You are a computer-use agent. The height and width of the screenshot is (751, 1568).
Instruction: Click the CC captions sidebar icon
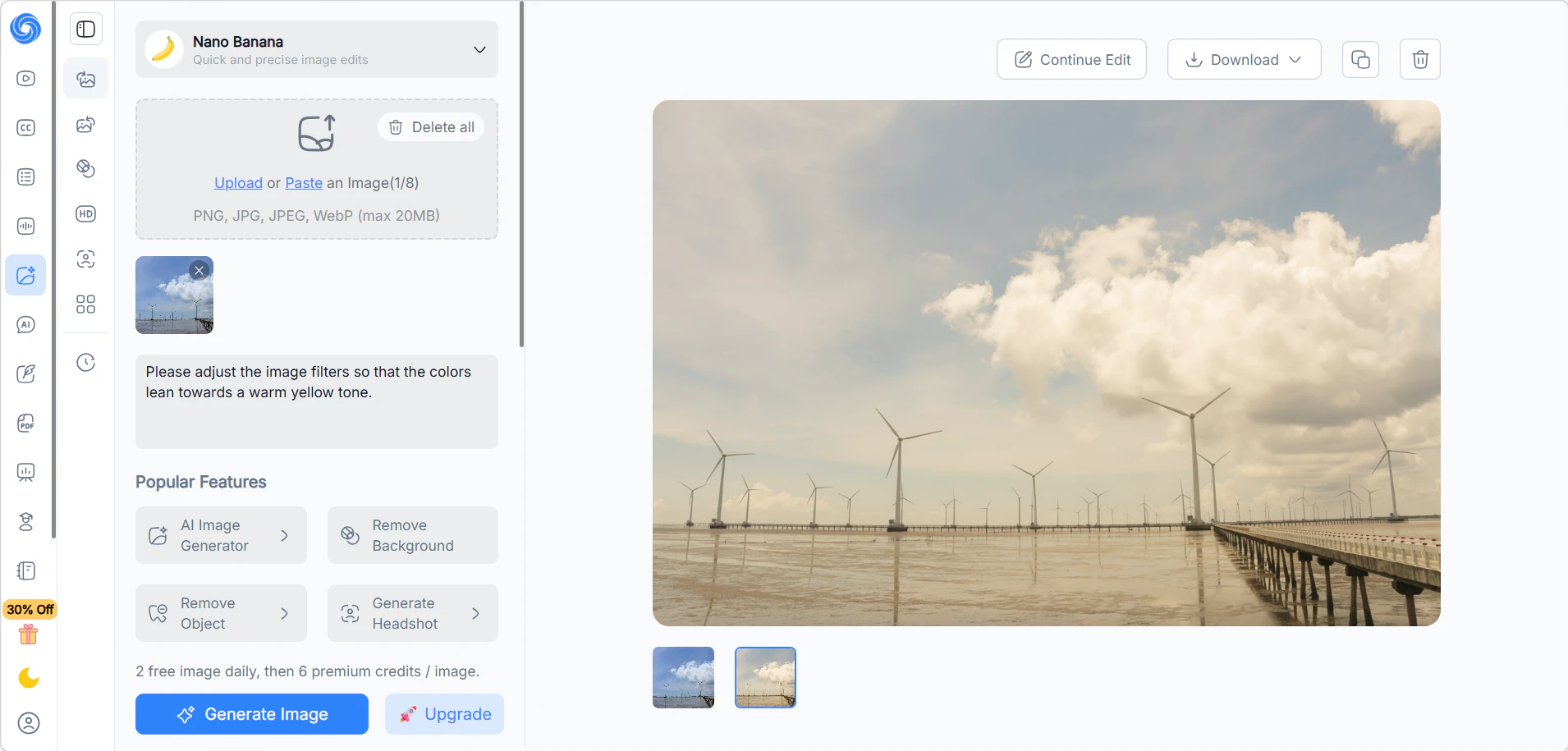(x=26, y=128)
